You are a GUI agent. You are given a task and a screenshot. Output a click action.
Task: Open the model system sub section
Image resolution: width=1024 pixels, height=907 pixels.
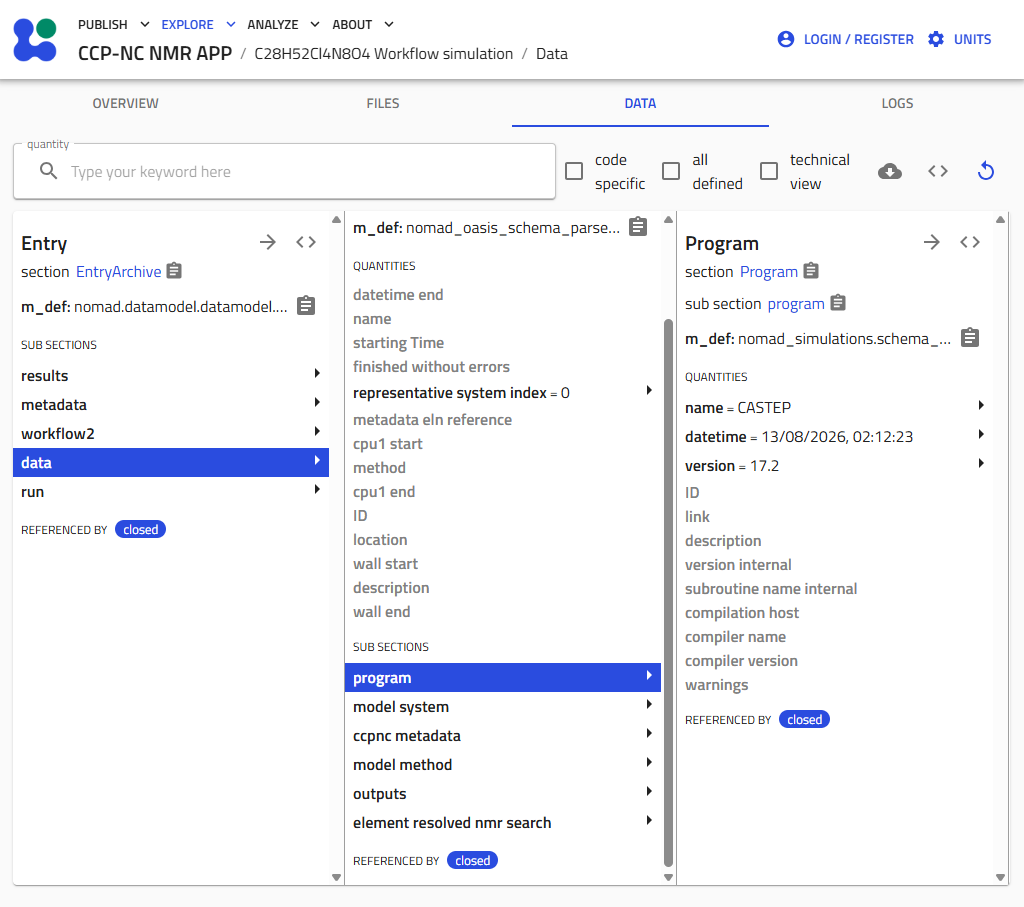(503, 707)
